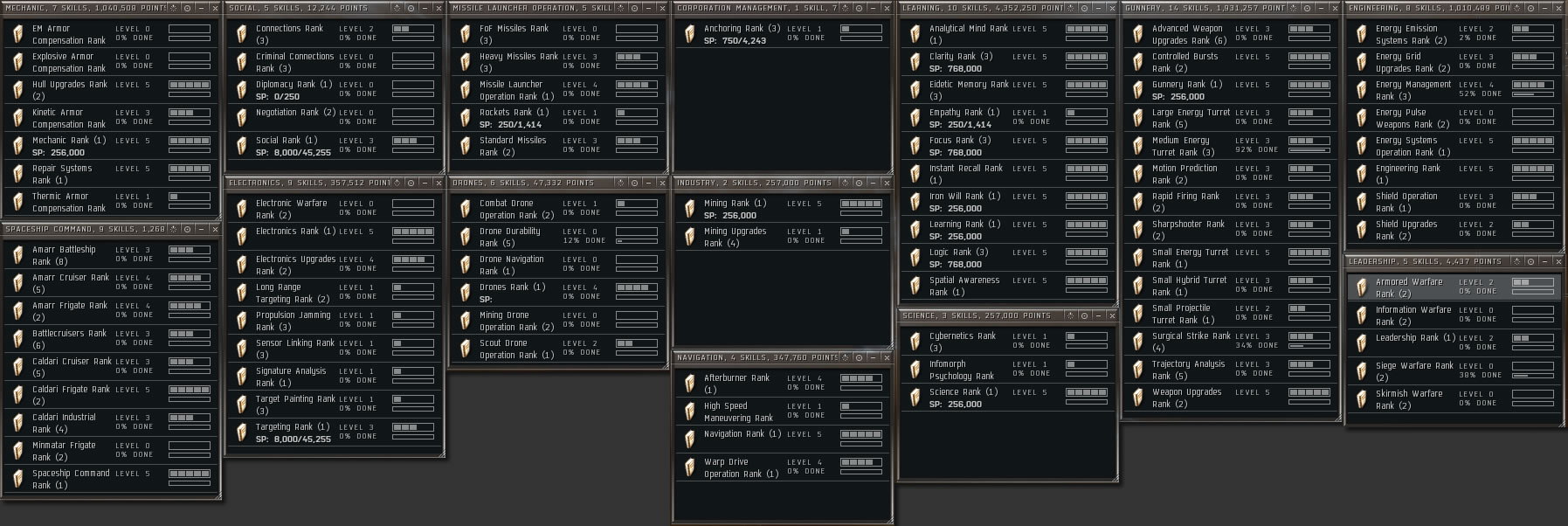1568x526 pixels.
Task: Pin the Navigation window using its circle icon
Action: coord(860,357)
